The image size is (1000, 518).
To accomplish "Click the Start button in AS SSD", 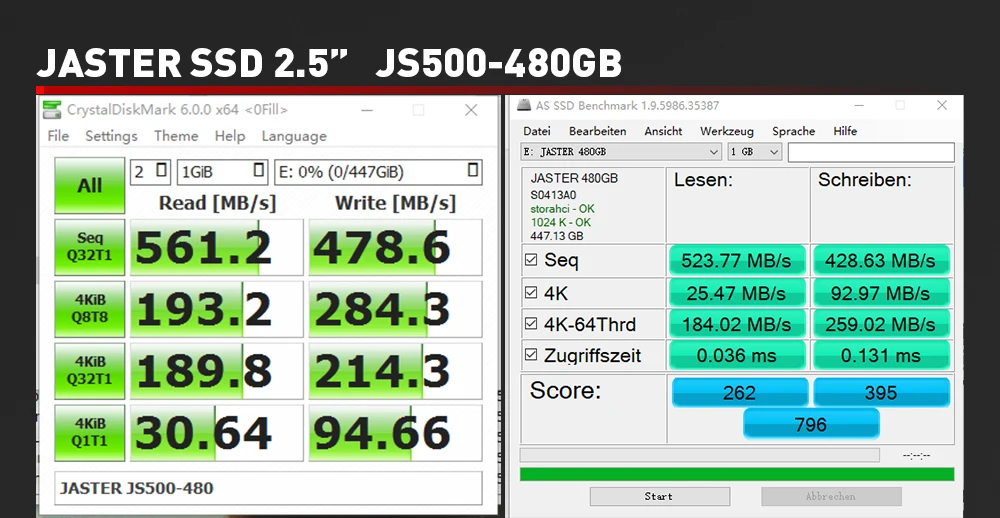I will pos(659,496).
